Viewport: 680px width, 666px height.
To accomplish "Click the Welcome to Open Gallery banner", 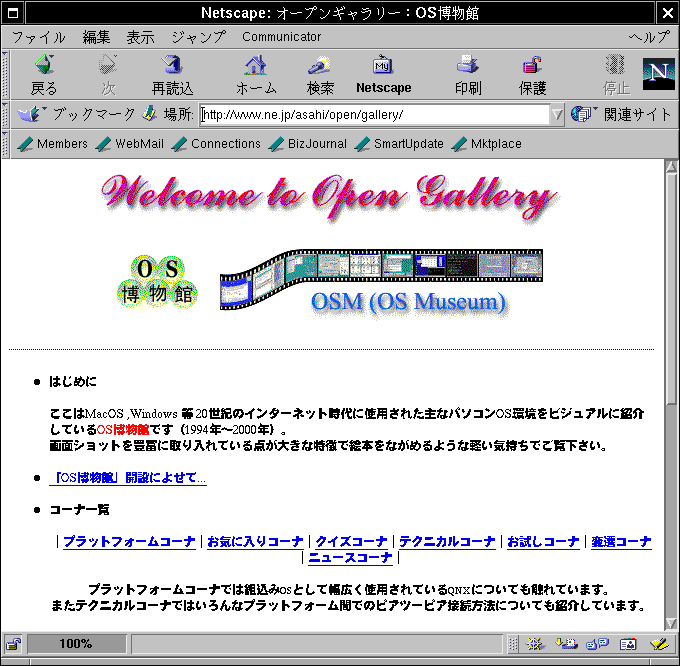I will click(329, 198).
